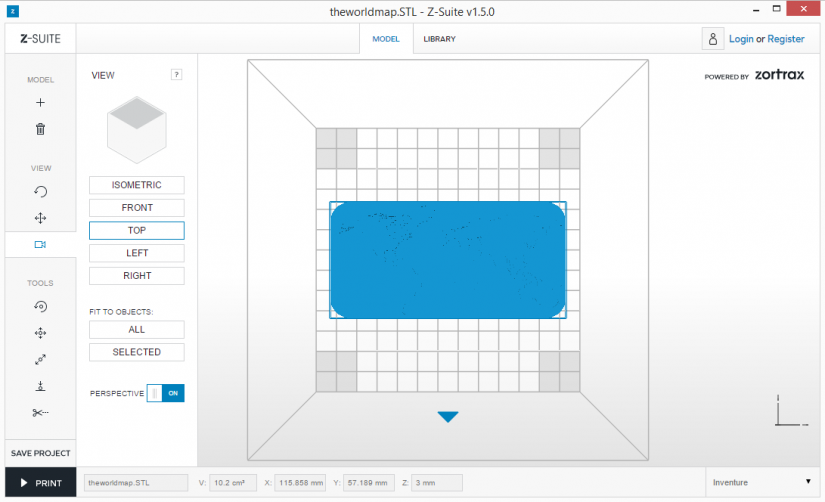The image size is (825, 502).
Task: Click the volume 10.2 cm³ field
Action: pyautogui.click(x=233, y=483)
